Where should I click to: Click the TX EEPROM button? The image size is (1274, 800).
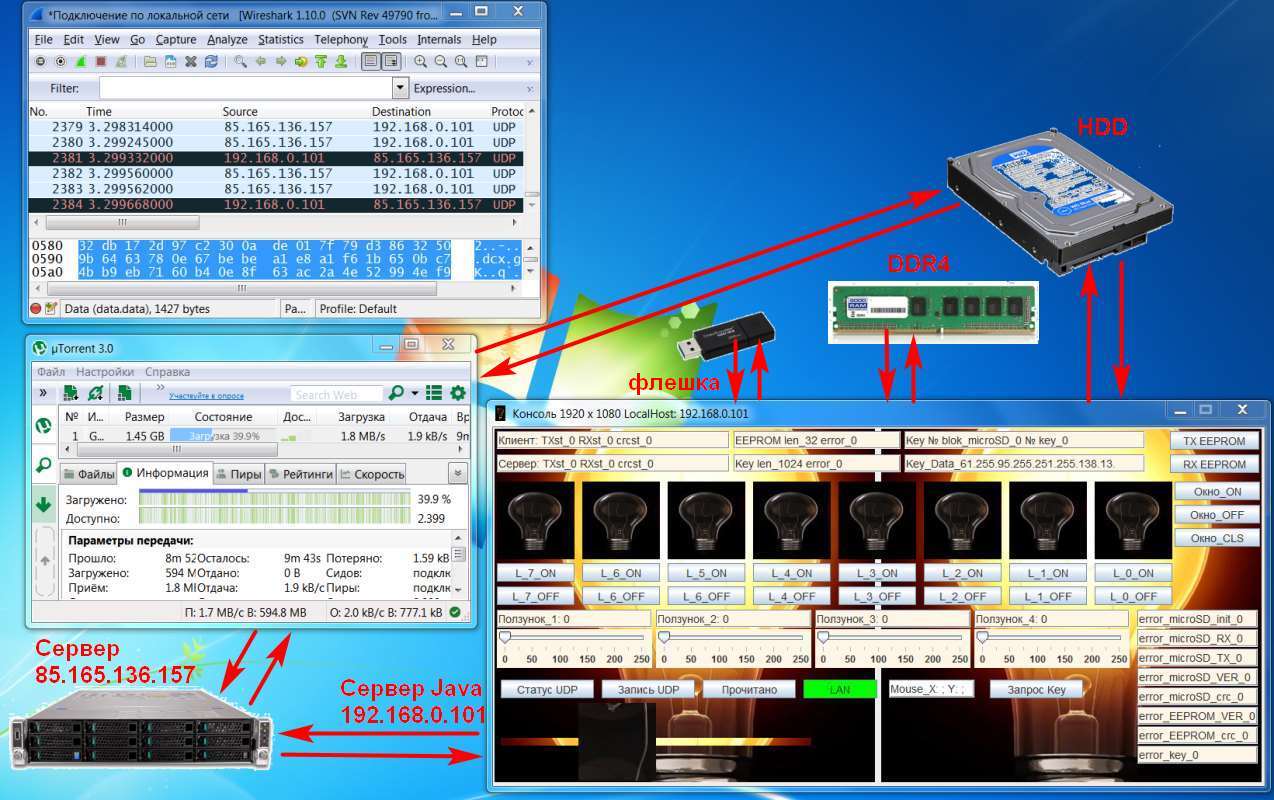(x=1214, y=441)
